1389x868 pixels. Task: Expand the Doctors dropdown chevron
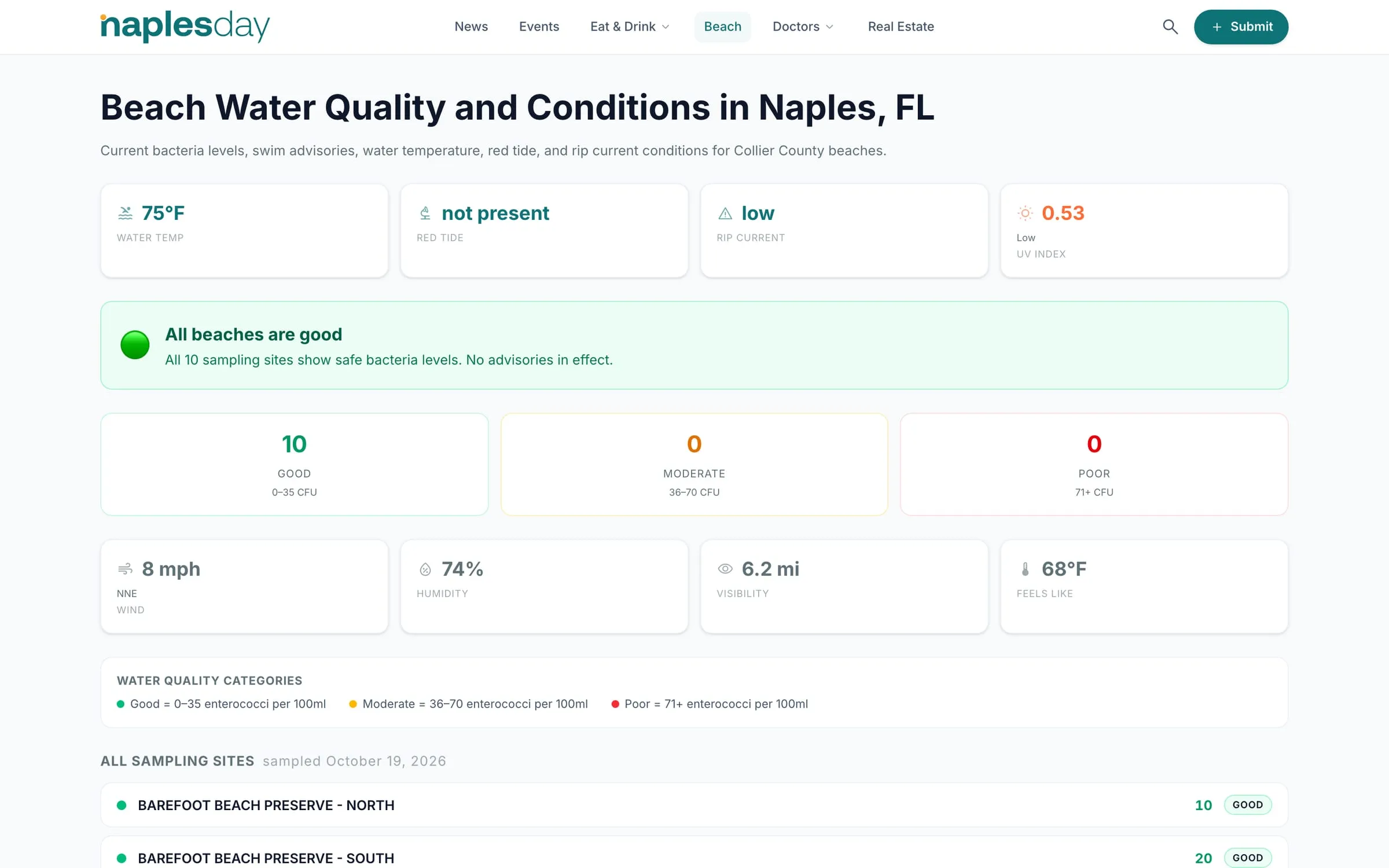coord(829,27)
